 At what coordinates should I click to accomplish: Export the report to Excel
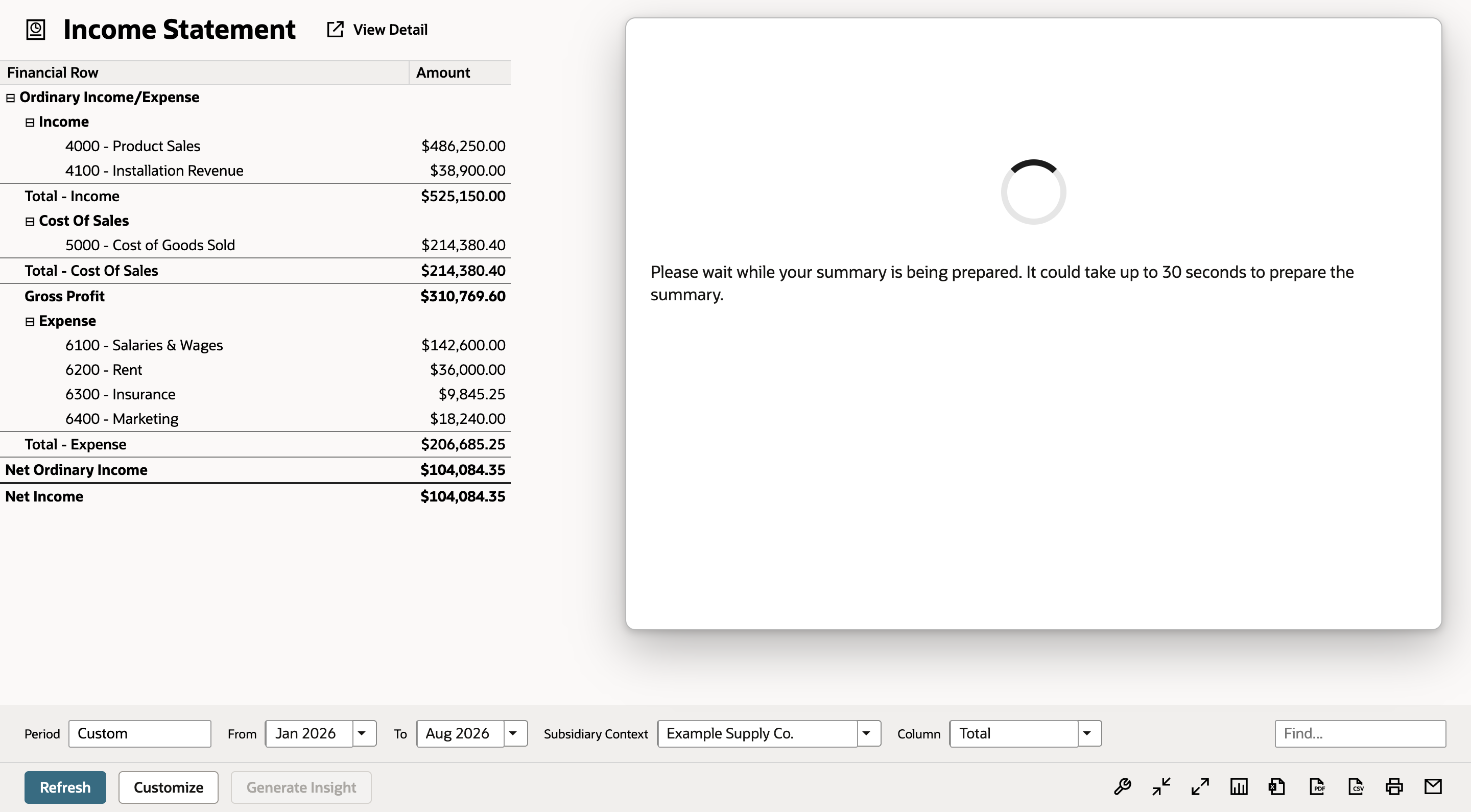point(1277,787)
